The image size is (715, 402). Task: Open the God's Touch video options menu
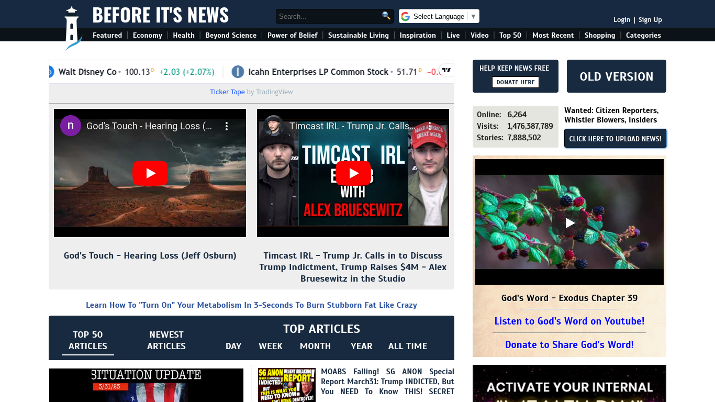tap(227, 126)
